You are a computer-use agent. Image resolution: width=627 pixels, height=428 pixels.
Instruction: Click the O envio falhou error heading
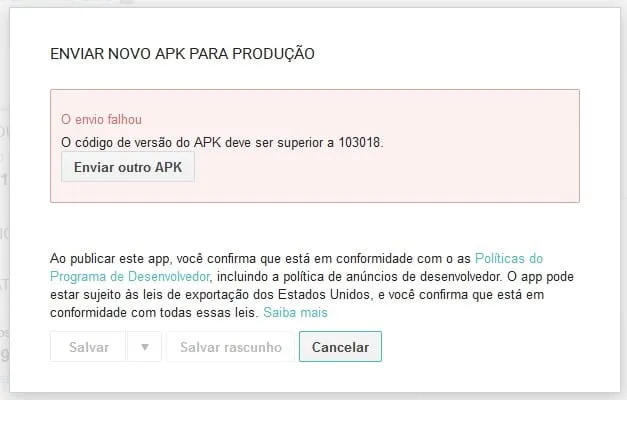pos(101,120)
